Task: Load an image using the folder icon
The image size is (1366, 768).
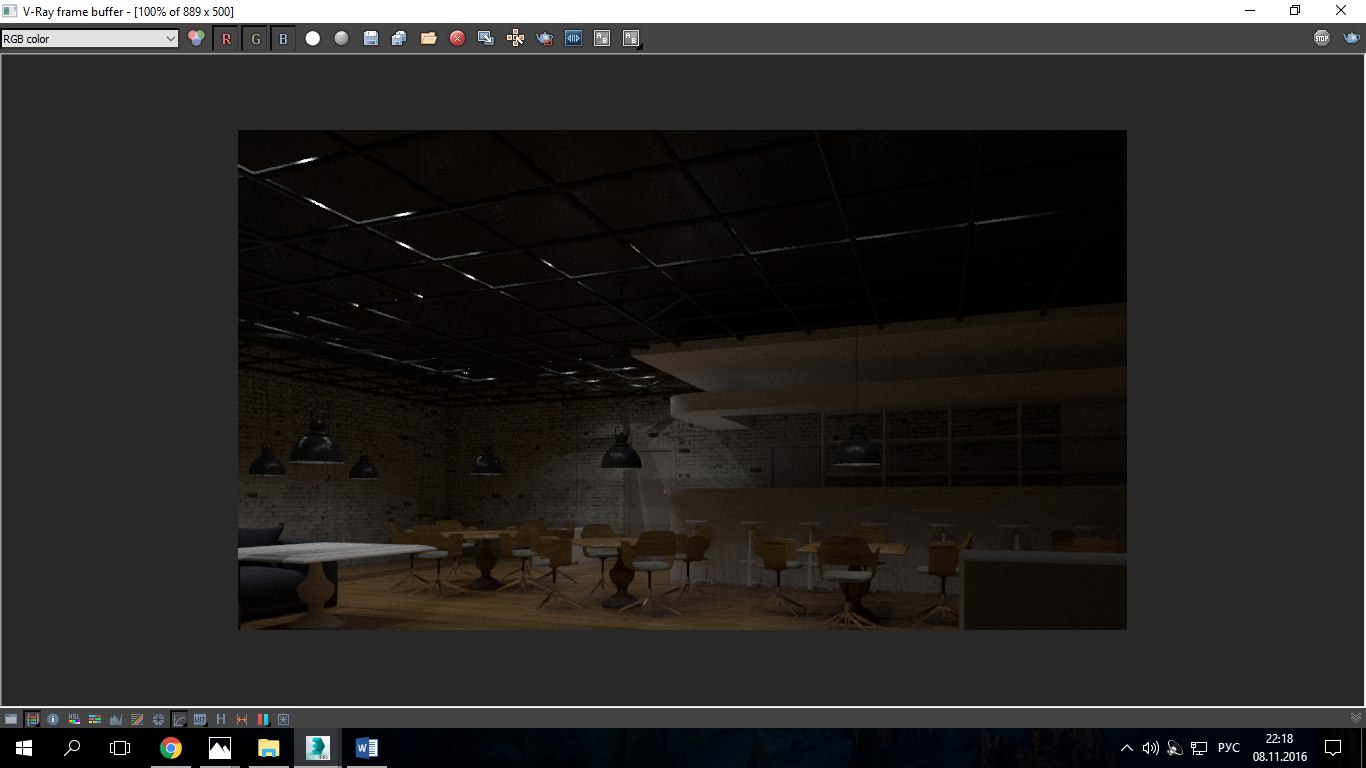Action: [x=428, y=39]
